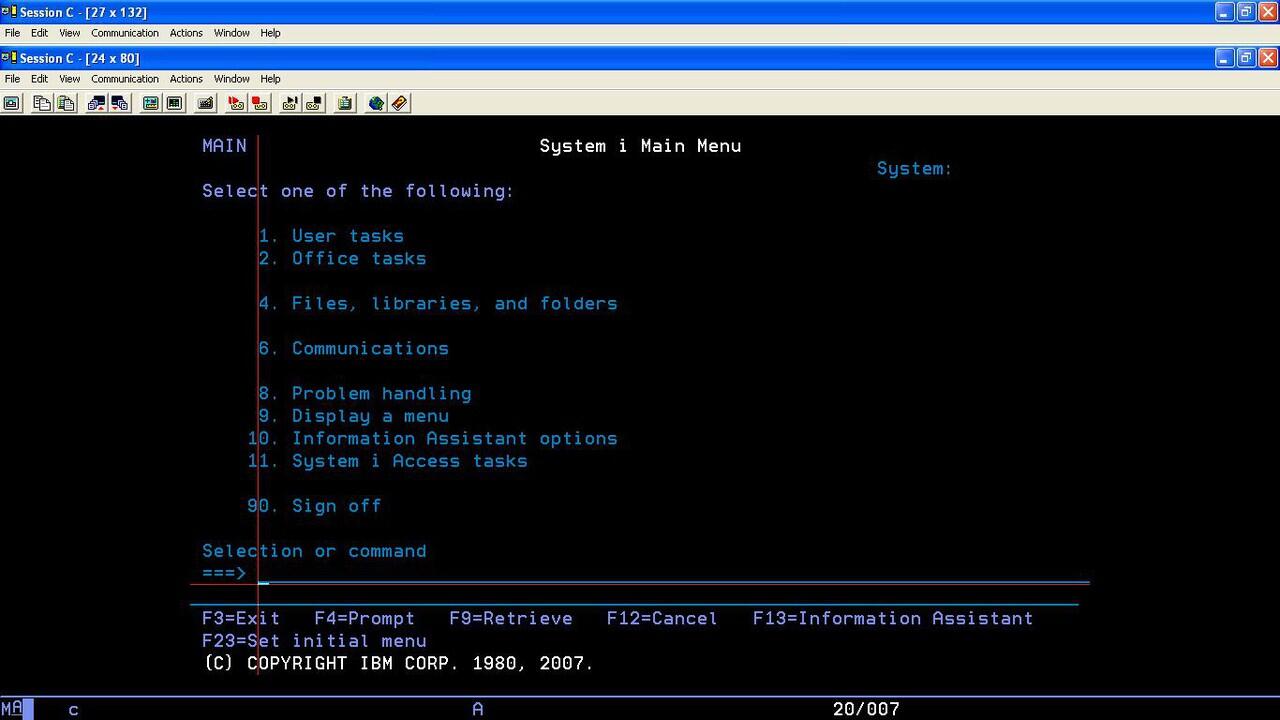Screen dimensions: 1280x720
Task: Click the '90. Sign off' option
Action: point(314,506)
